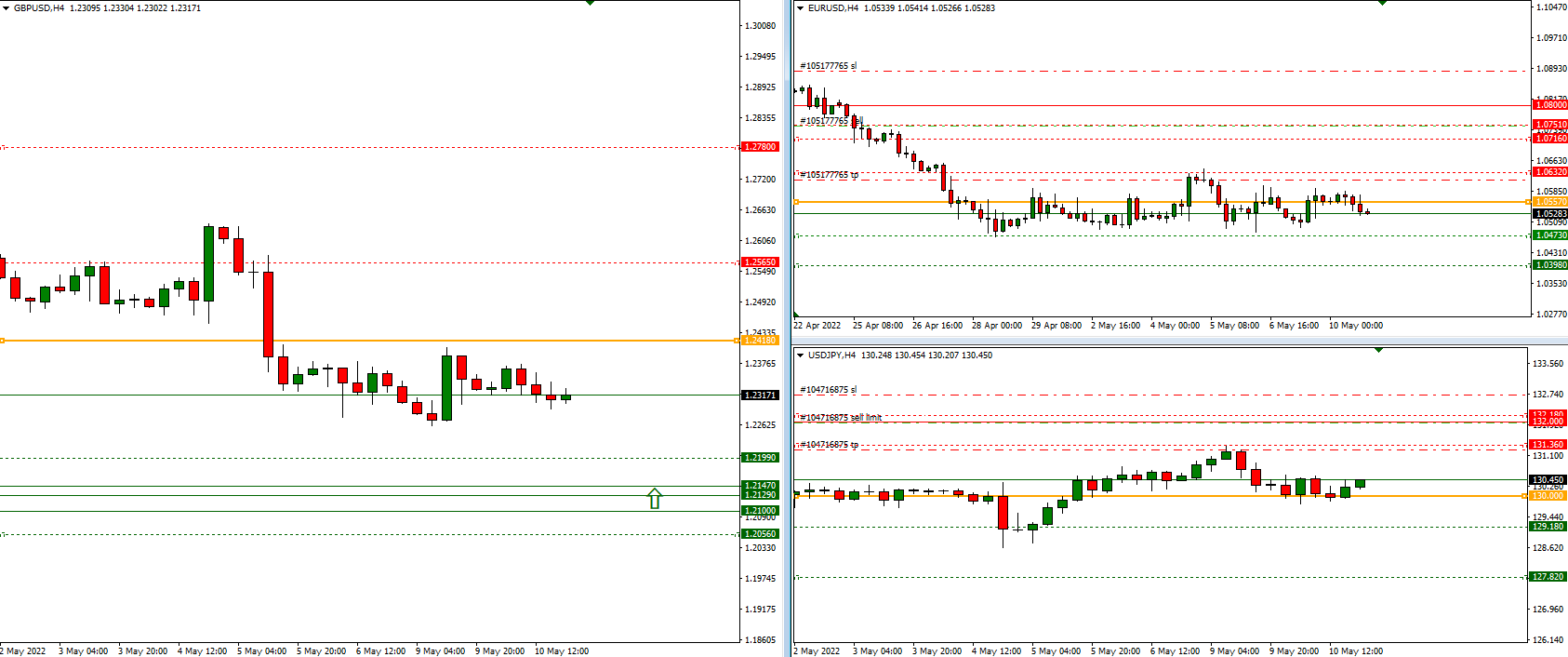Click '4 May 12:00' on USDJPY time axis

pyautogui.click(x=997, y=651)
